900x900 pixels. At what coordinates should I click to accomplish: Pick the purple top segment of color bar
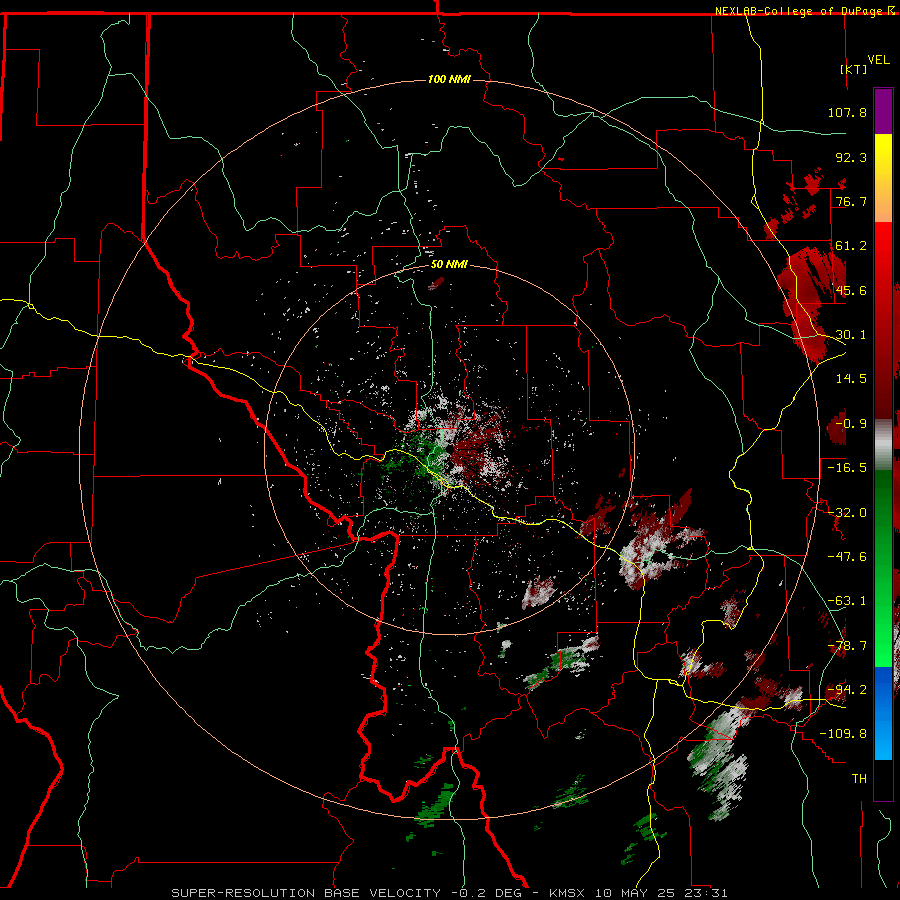coord(883,112)
